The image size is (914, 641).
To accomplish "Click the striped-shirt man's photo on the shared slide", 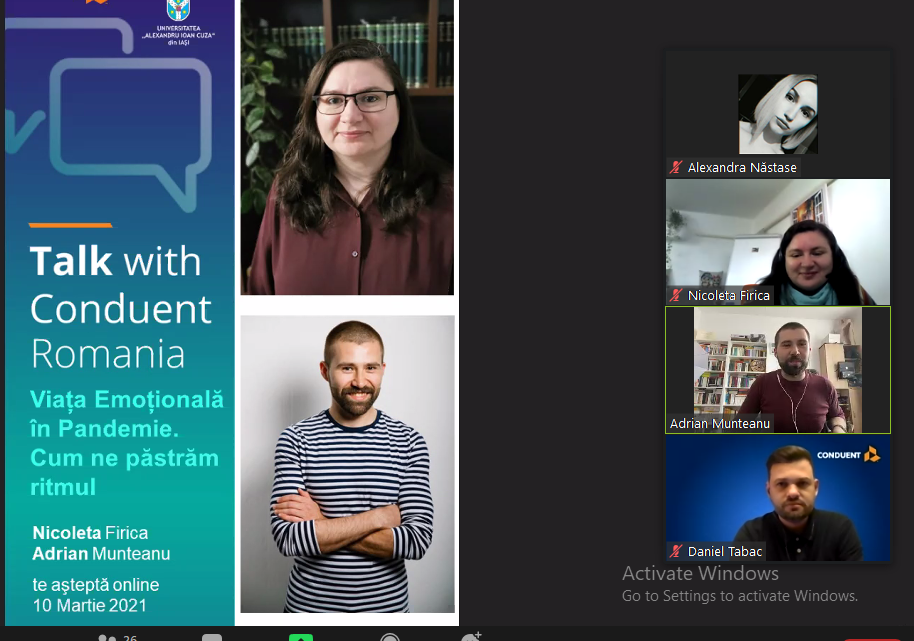I will click(347, 464).
